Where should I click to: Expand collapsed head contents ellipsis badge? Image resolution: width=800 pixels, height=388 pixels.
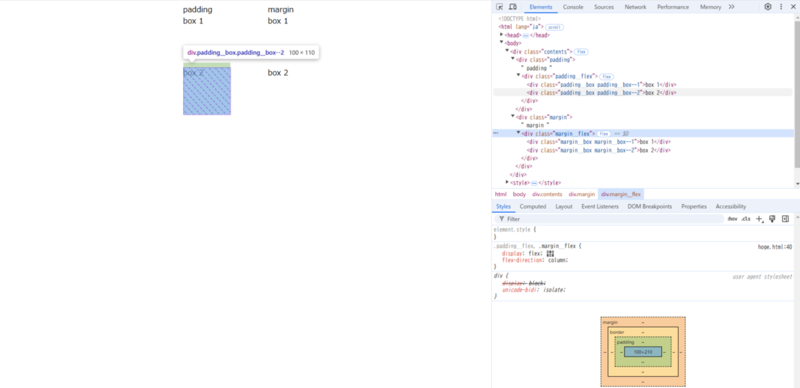click(x=526, y=35)
